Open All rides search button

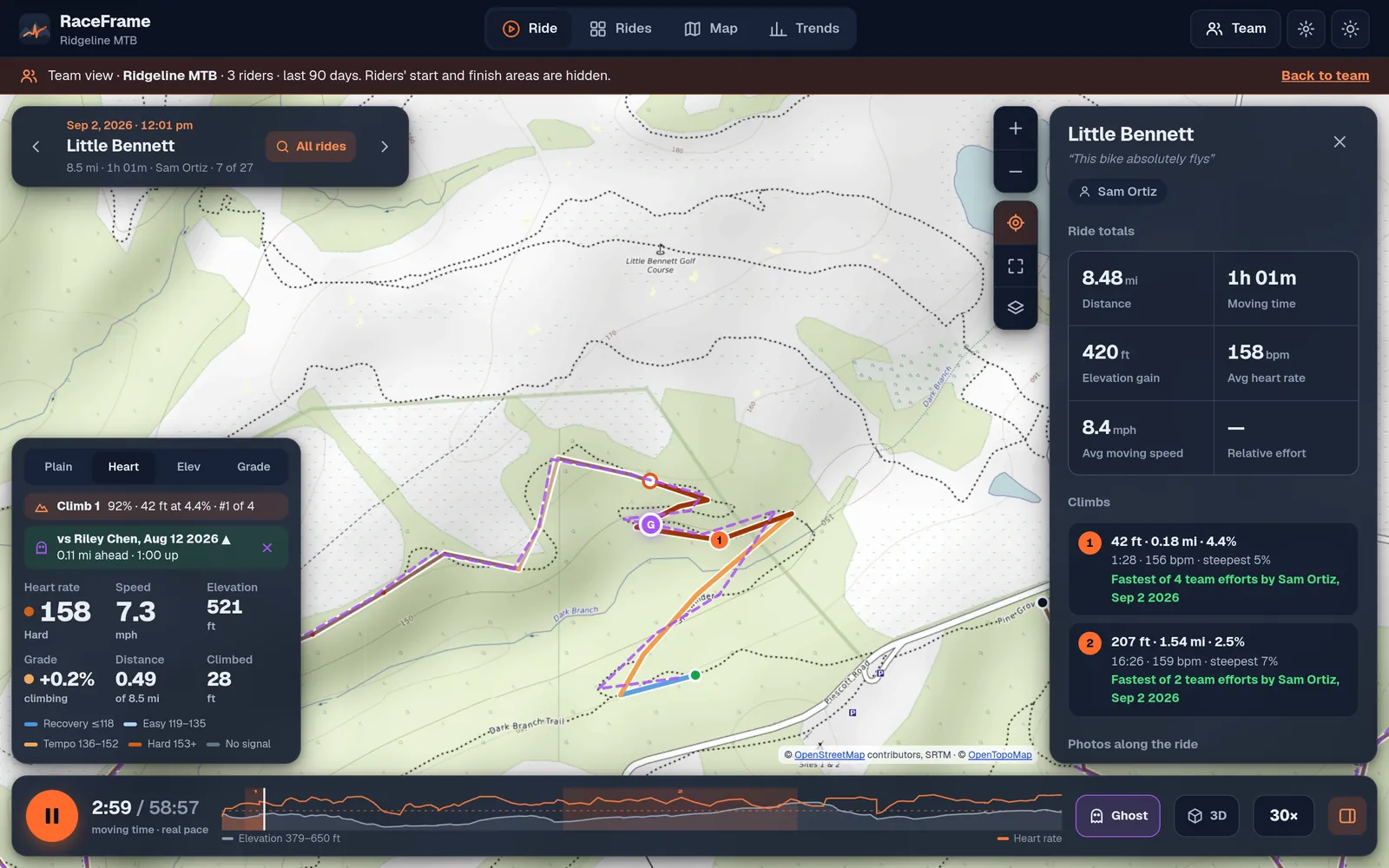point(311,147)
